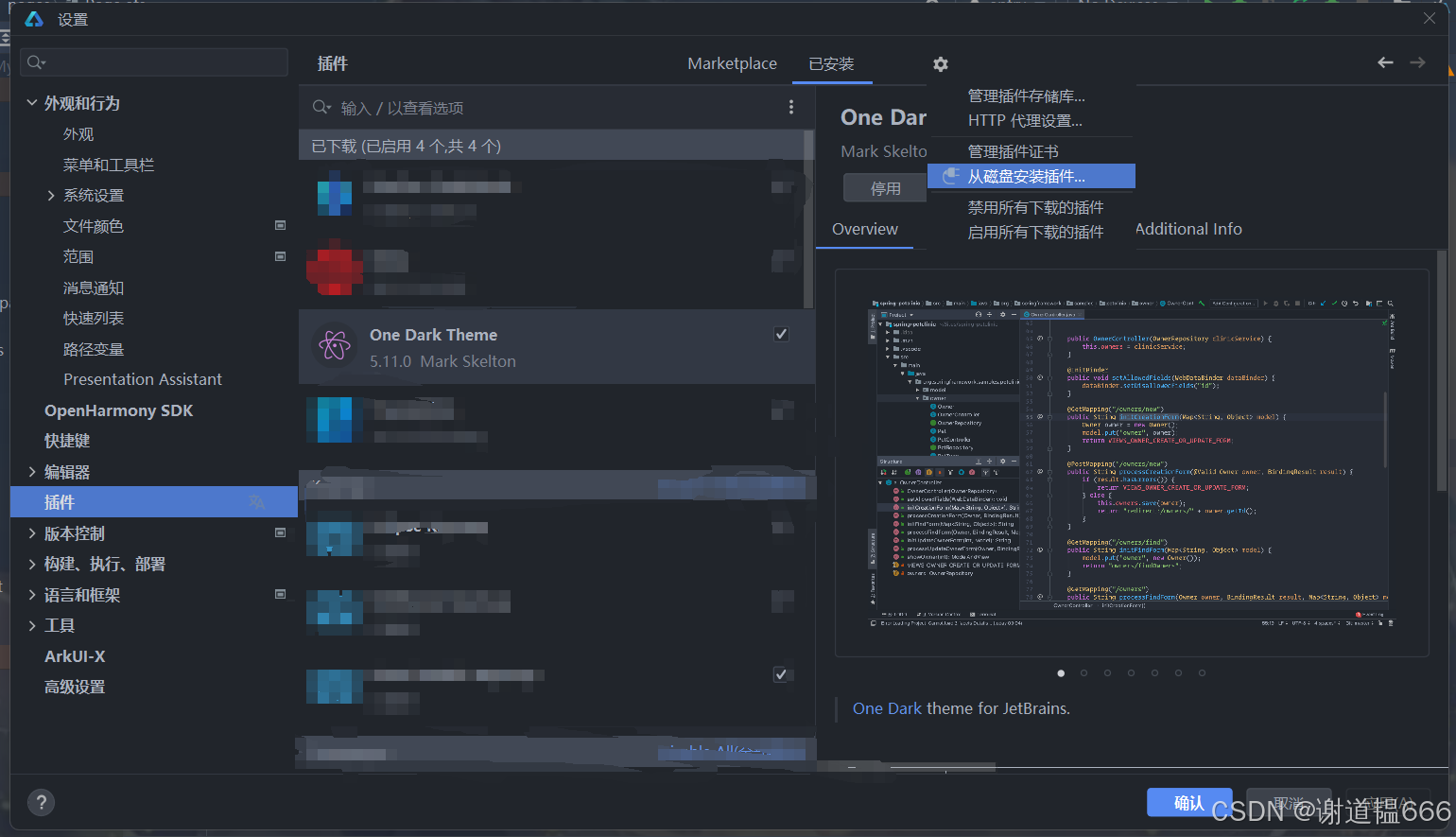Select 从磁盘安装插件... menu entry
Viewport: 1456px width, 837px height.
(1031, 176)
